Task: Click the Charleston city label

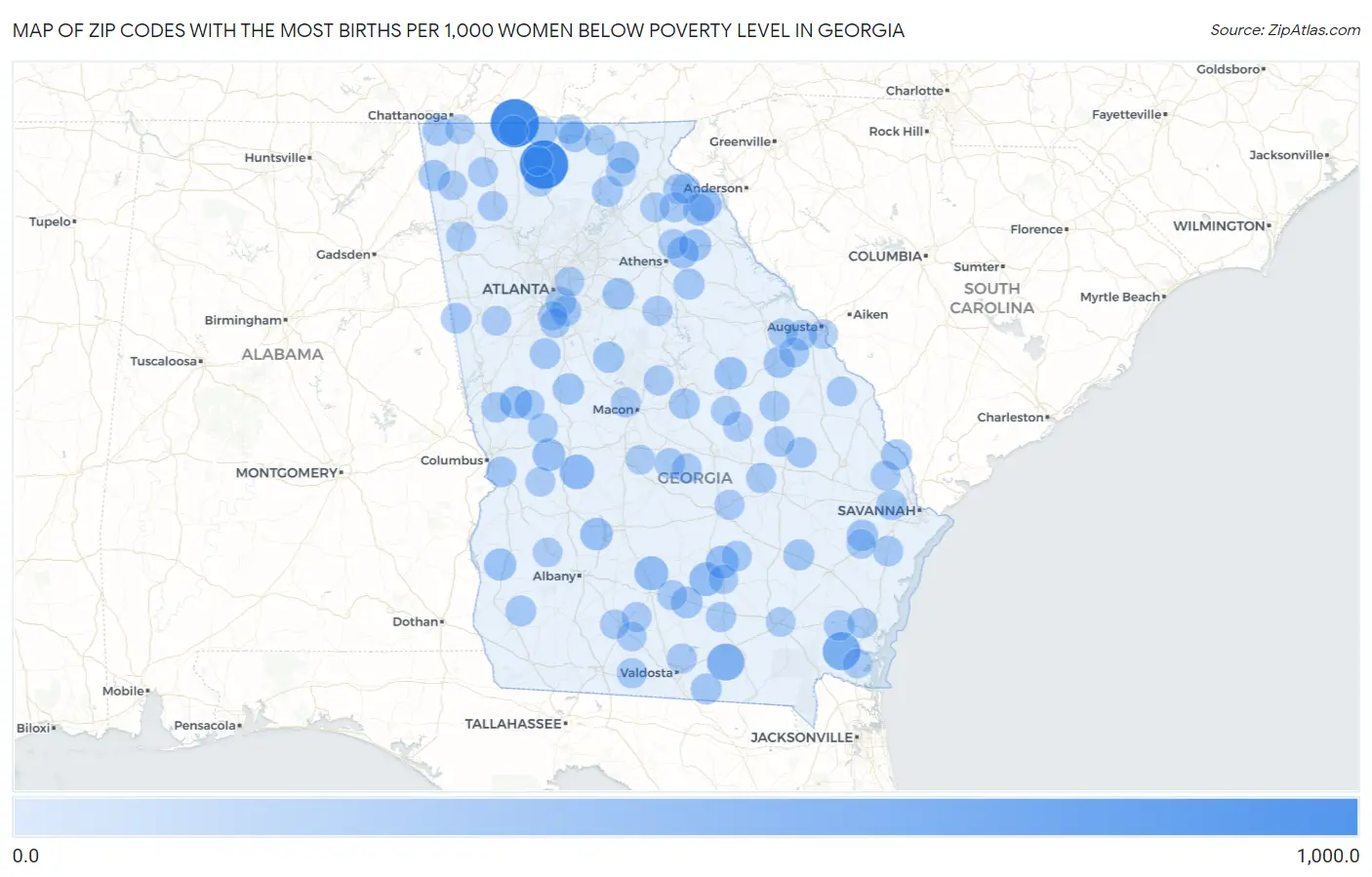Action: click(x=1010, y=418)
